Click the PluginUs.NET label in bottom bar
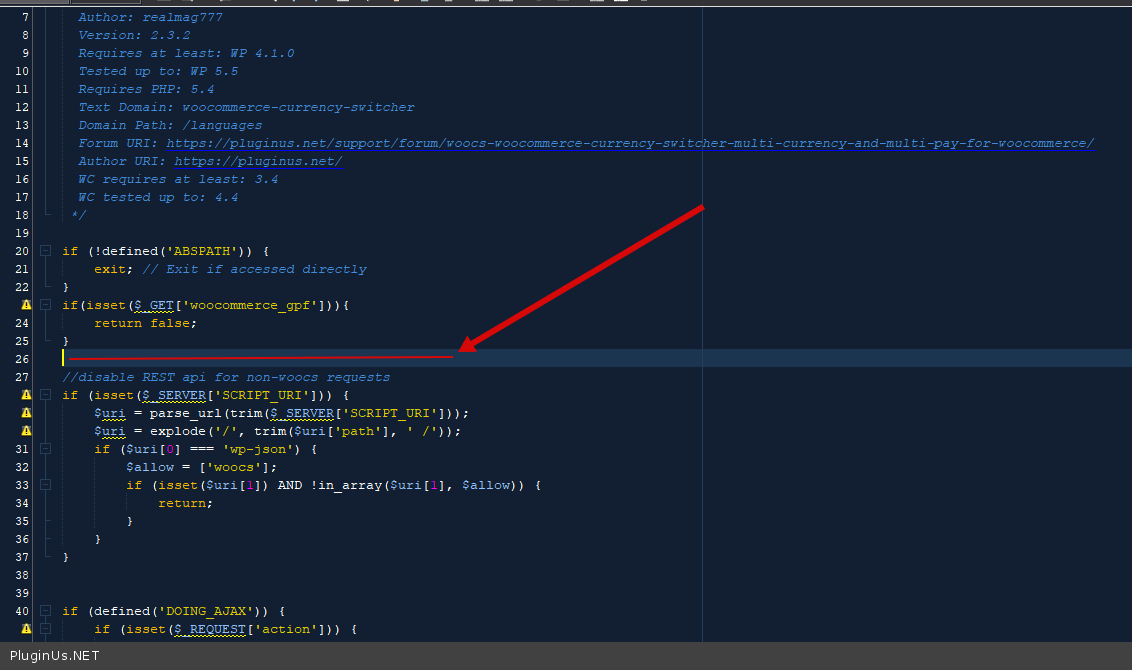This screenshot has width=1132, height=670. tap(54, 656)
